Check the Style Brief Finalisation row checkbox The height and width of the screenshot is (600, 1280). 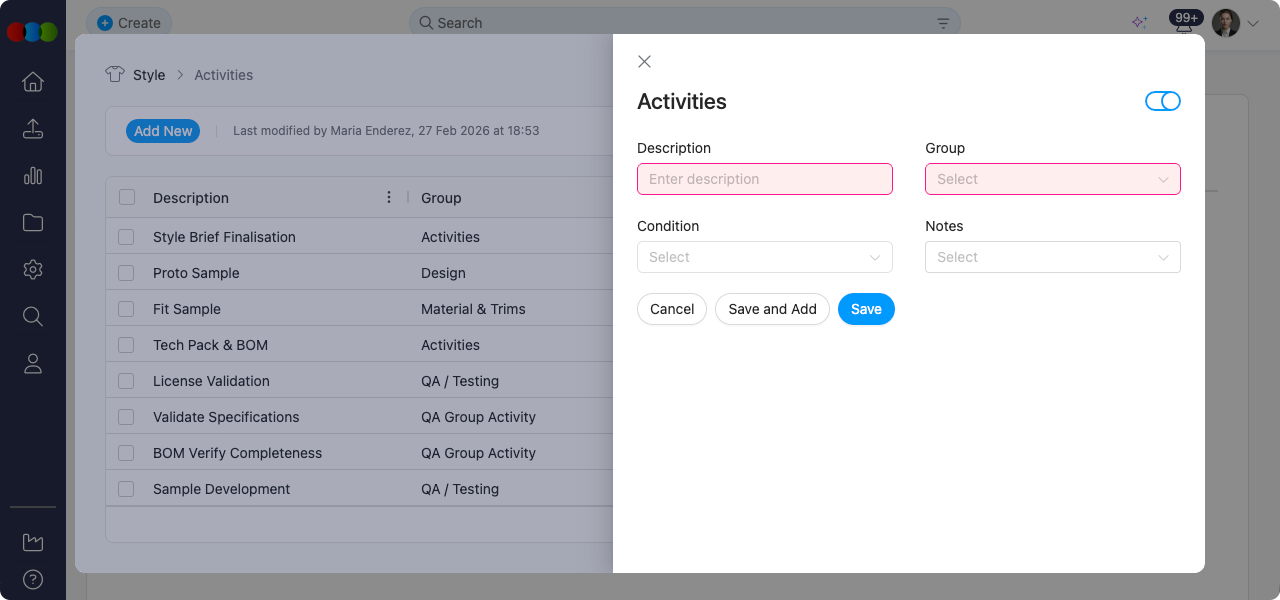click(x=126, y=236)
